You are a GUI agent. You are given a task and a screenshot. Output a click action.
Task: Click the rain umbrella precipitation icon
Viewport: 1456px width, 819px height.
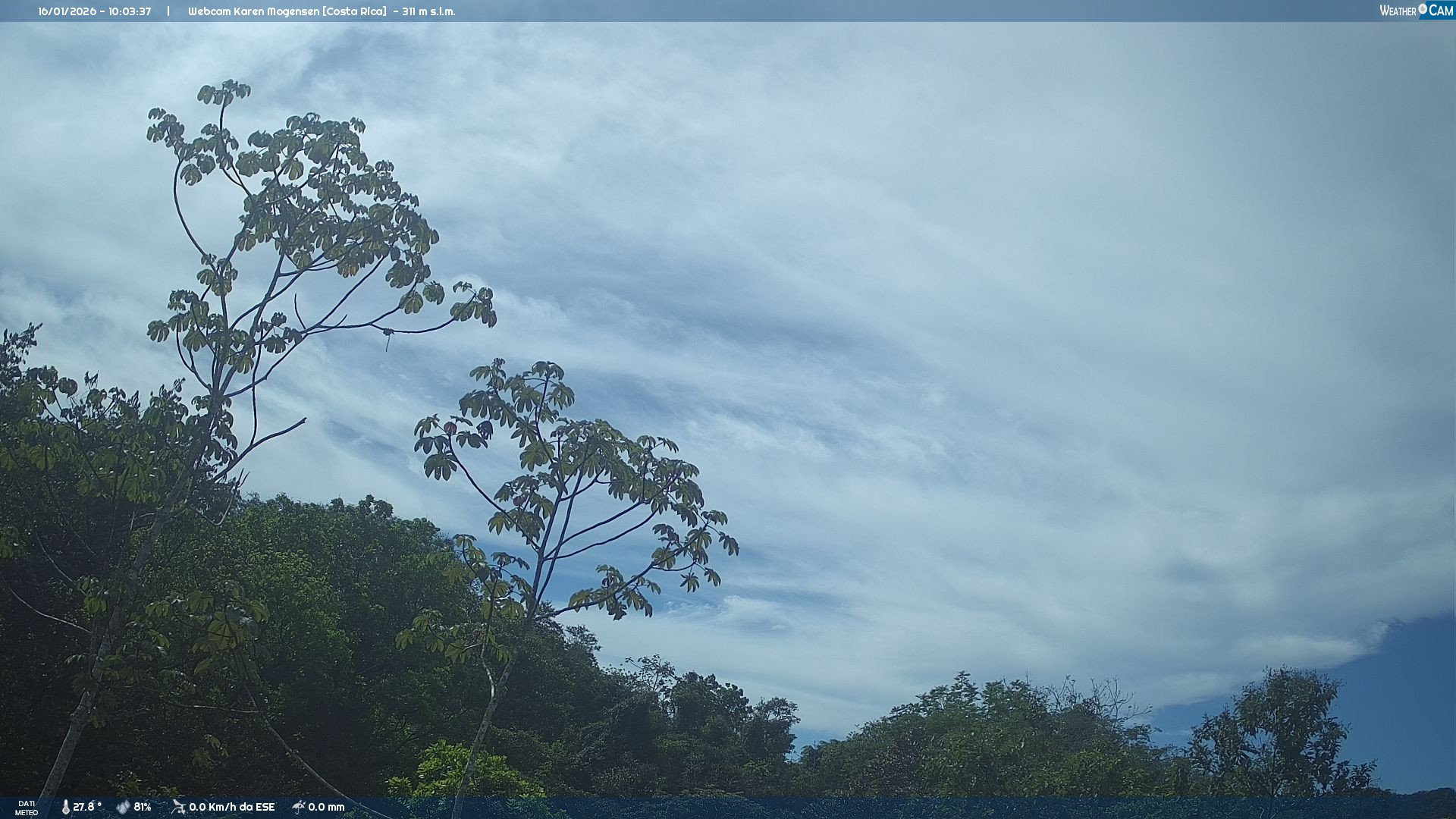pos(298,807)
